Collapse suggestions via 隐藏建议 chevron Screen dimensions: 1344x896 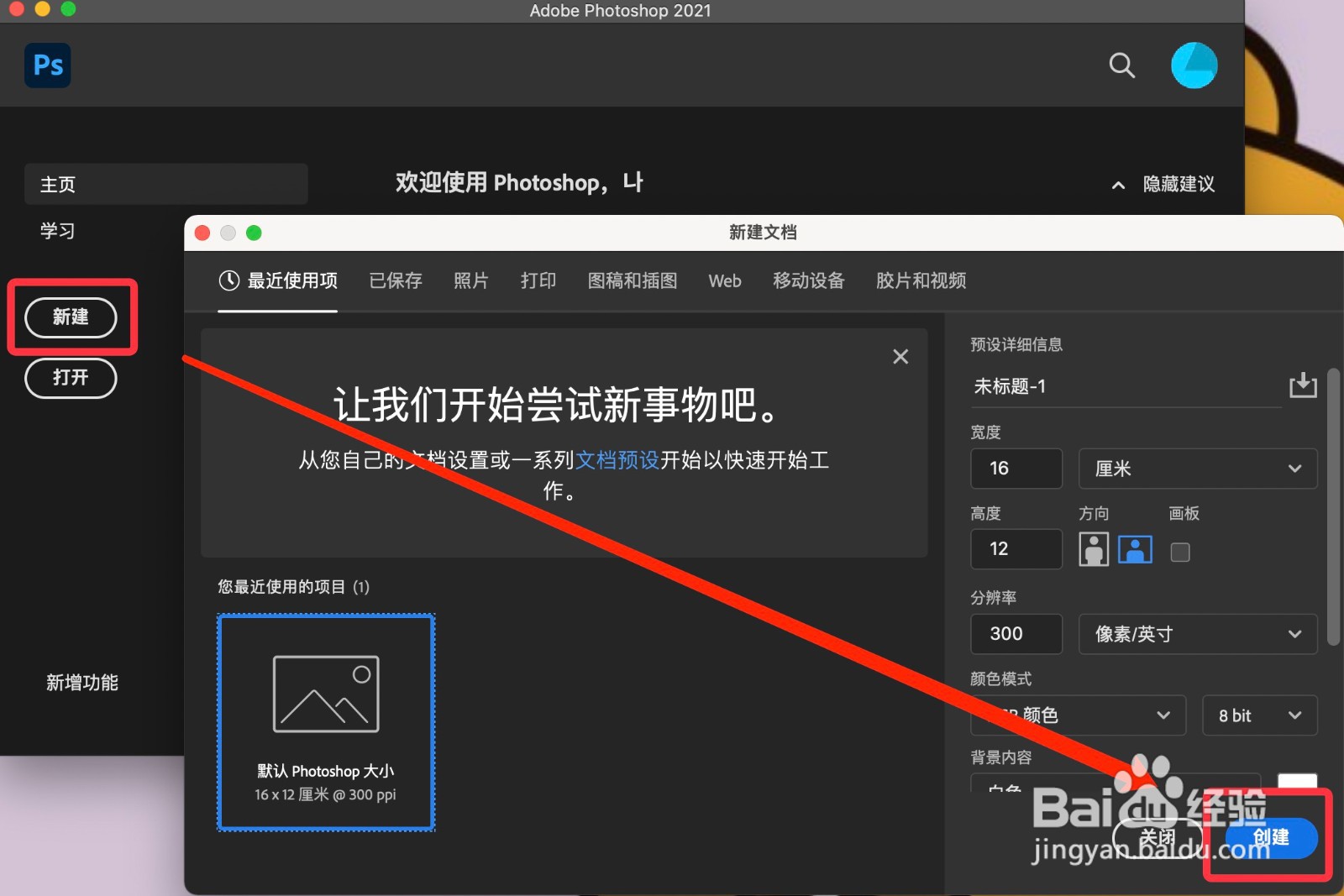coord(1118,185)
